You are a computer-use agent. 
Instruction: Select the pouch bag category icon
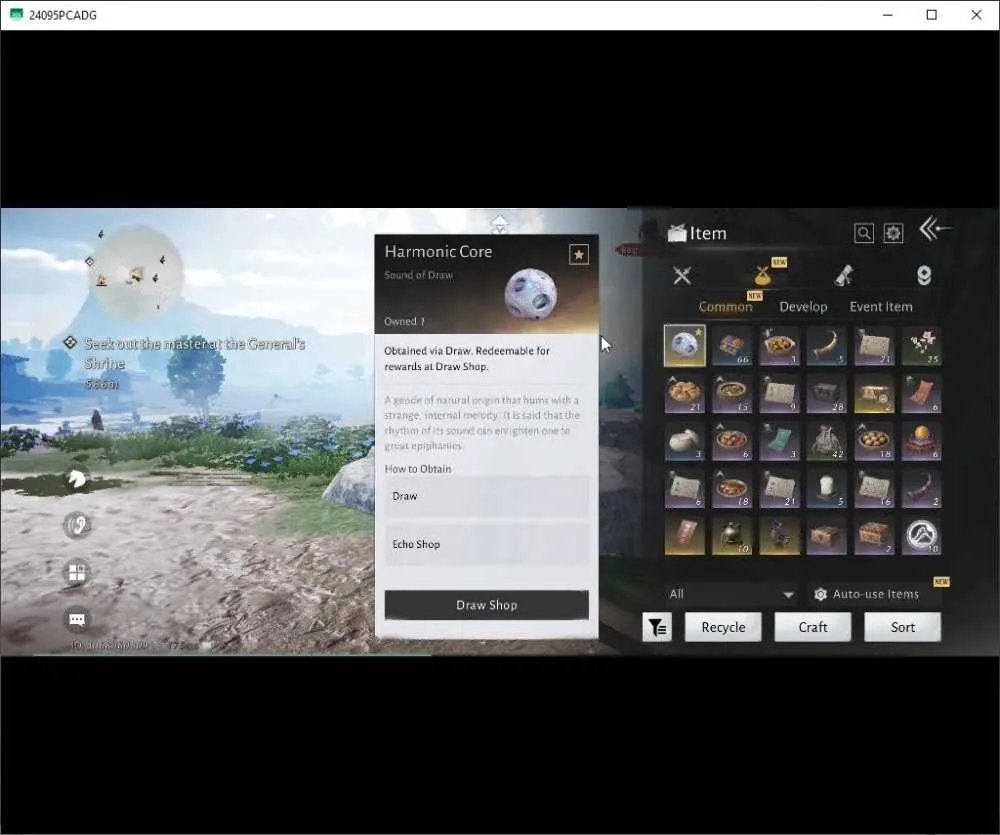(762, 276)
